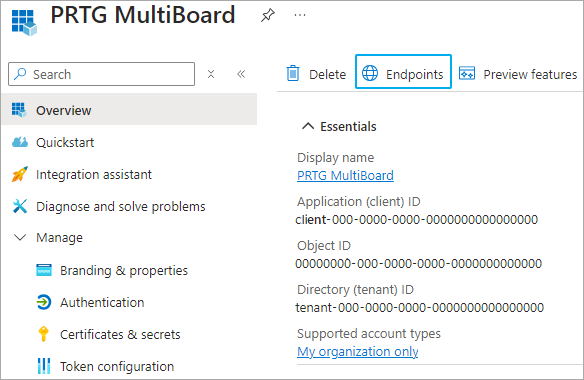Image resolution: width=584 pixels, height=380 pixels.
Task: Click the Supported account types label
Action: 369,334
